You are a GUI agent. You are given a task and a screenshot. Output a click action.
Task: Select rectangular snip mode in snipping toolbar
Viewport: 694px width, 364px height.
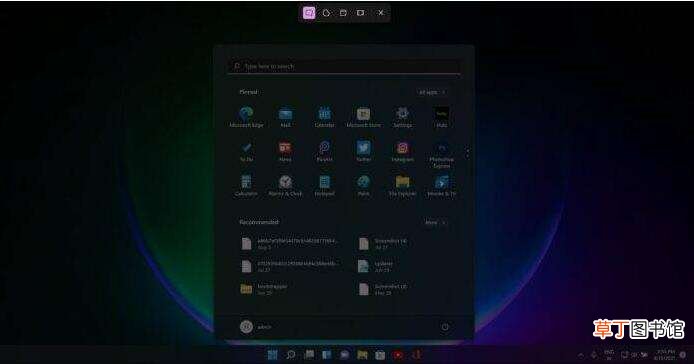click(x=309, y=13)
